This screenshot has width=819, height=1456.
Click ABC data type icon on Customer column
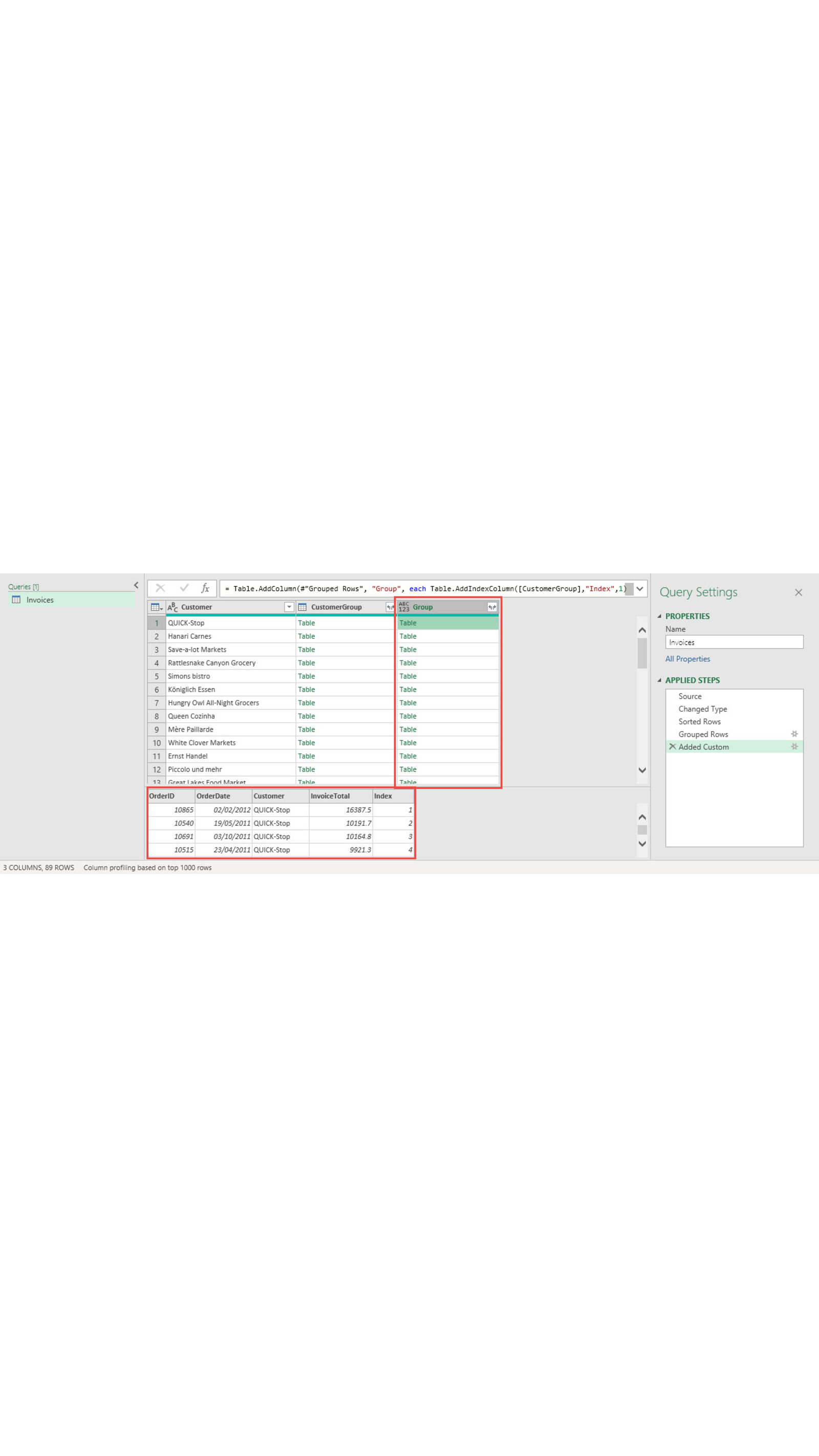pos(173,607)
